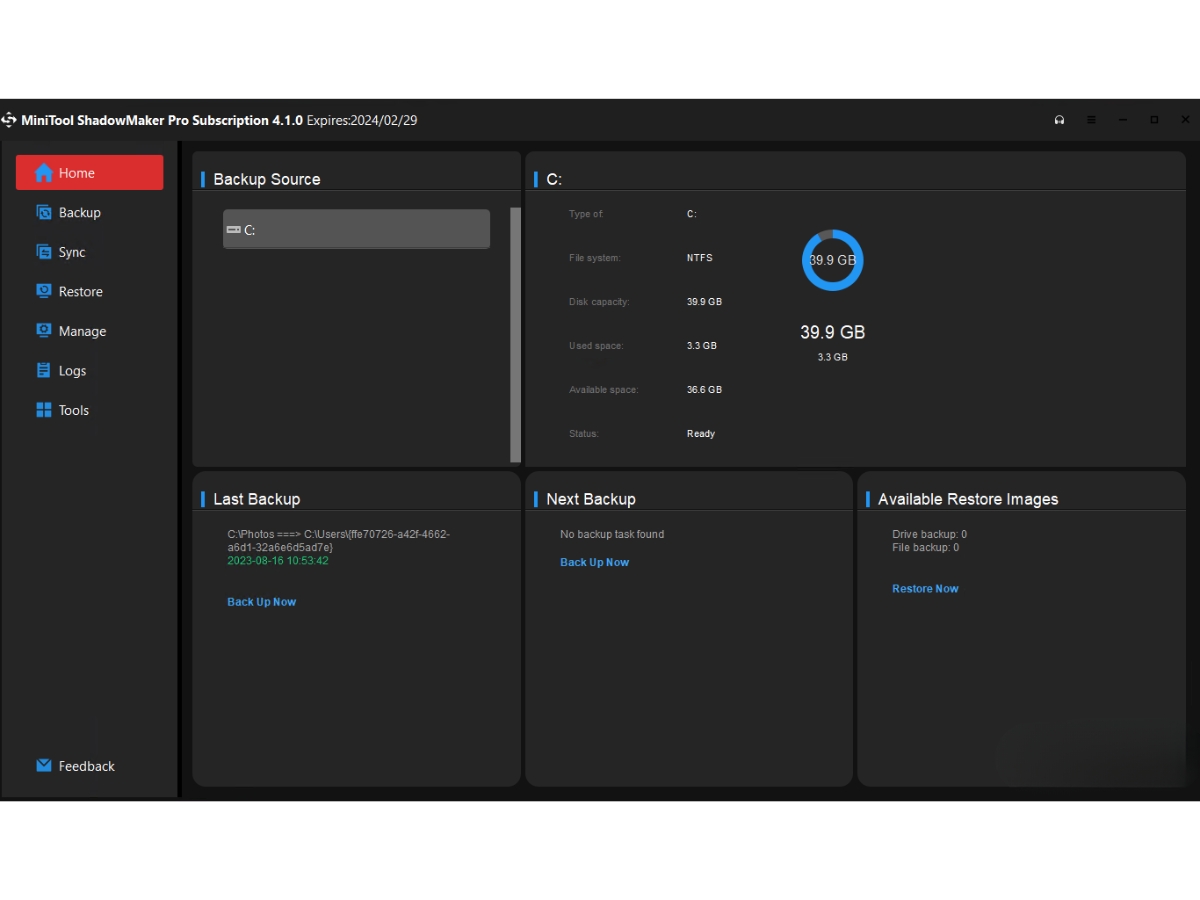Viewport: 1200px width, 900px height.
Task: Open the hamburger menu in title bar
Action: tap(1091, 120)
